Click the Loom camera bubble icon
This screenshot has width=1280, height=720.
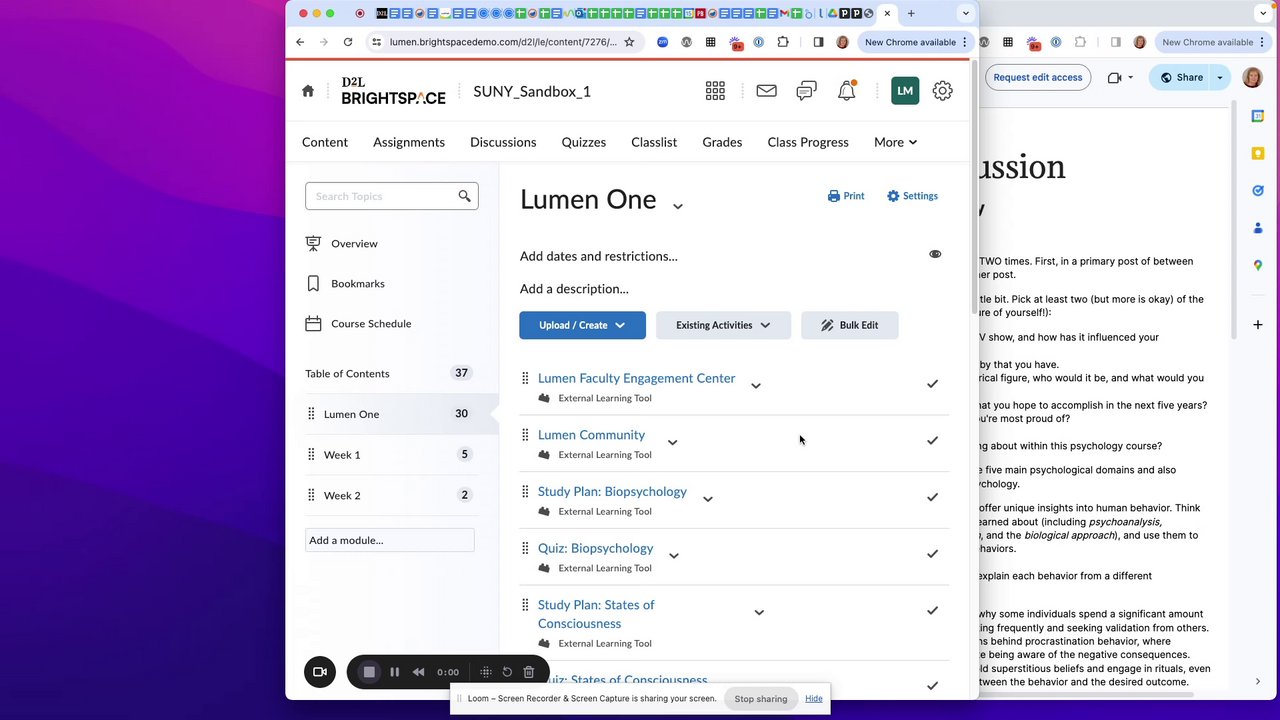click(320, 672)
